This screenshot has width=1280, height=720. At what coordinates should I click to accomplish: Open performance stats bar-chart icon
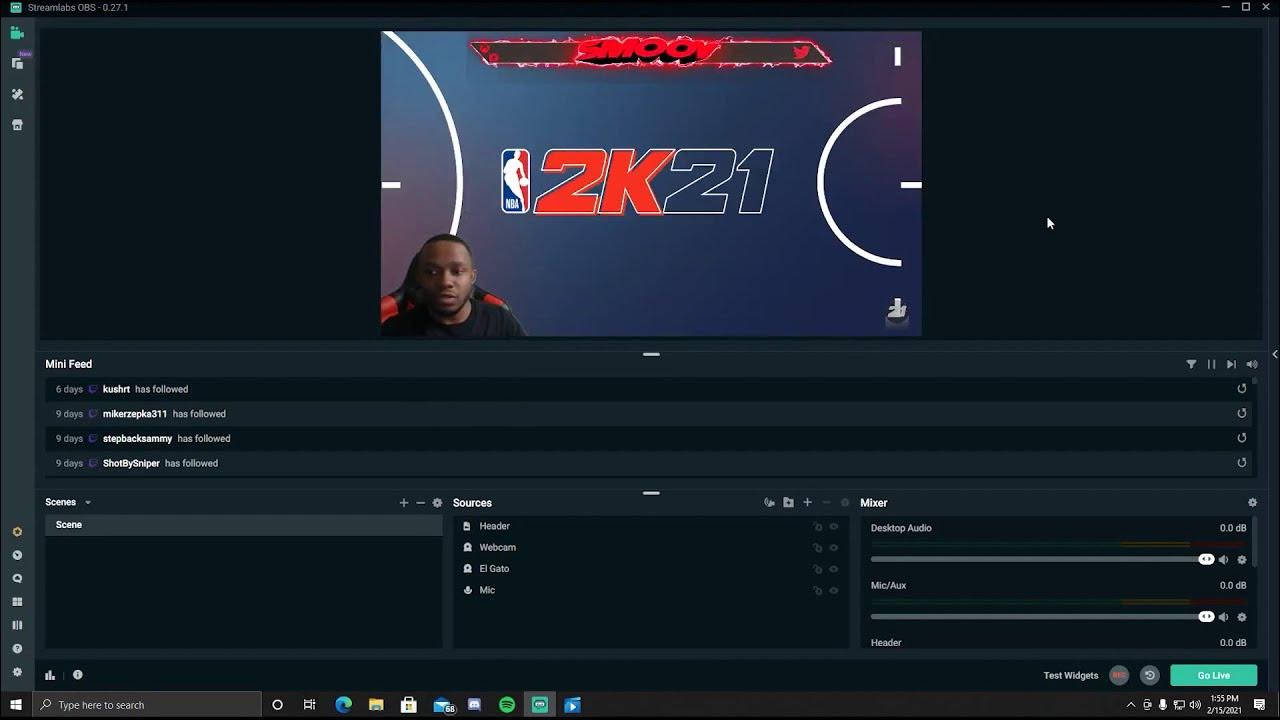[50, 676]
